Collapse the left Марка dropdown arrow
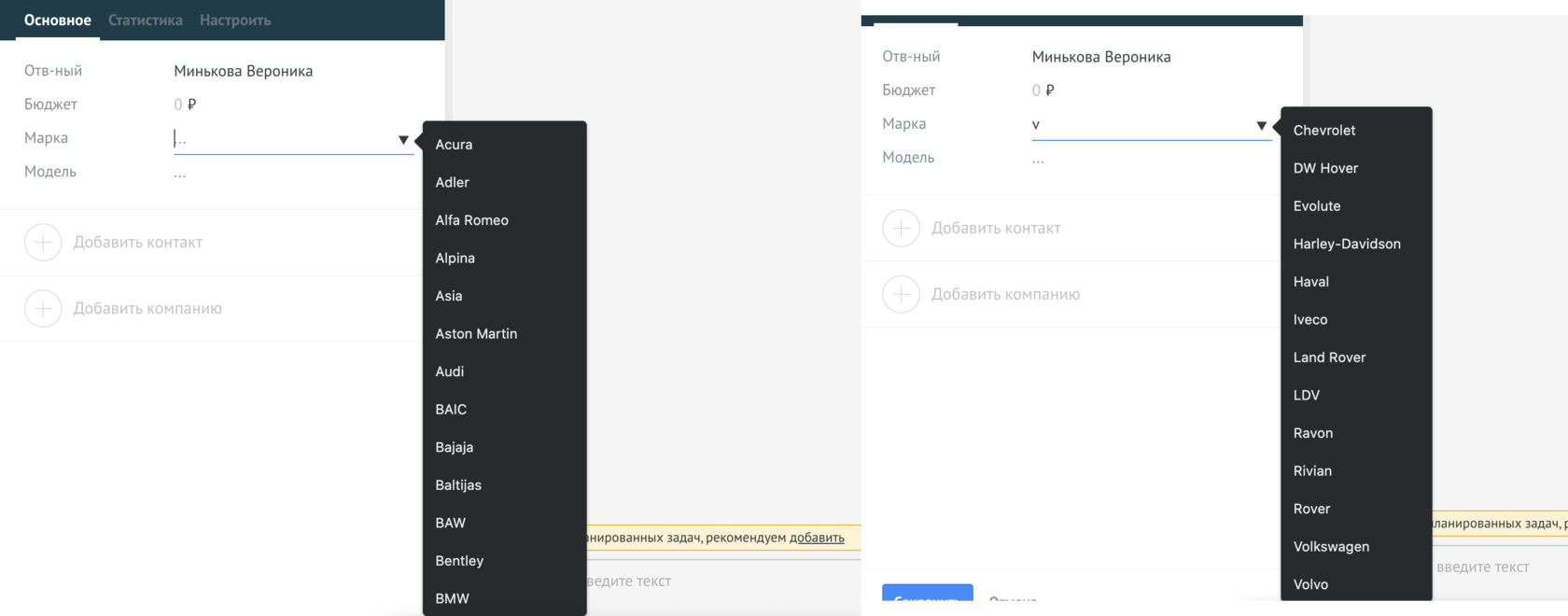 point(403,140)
